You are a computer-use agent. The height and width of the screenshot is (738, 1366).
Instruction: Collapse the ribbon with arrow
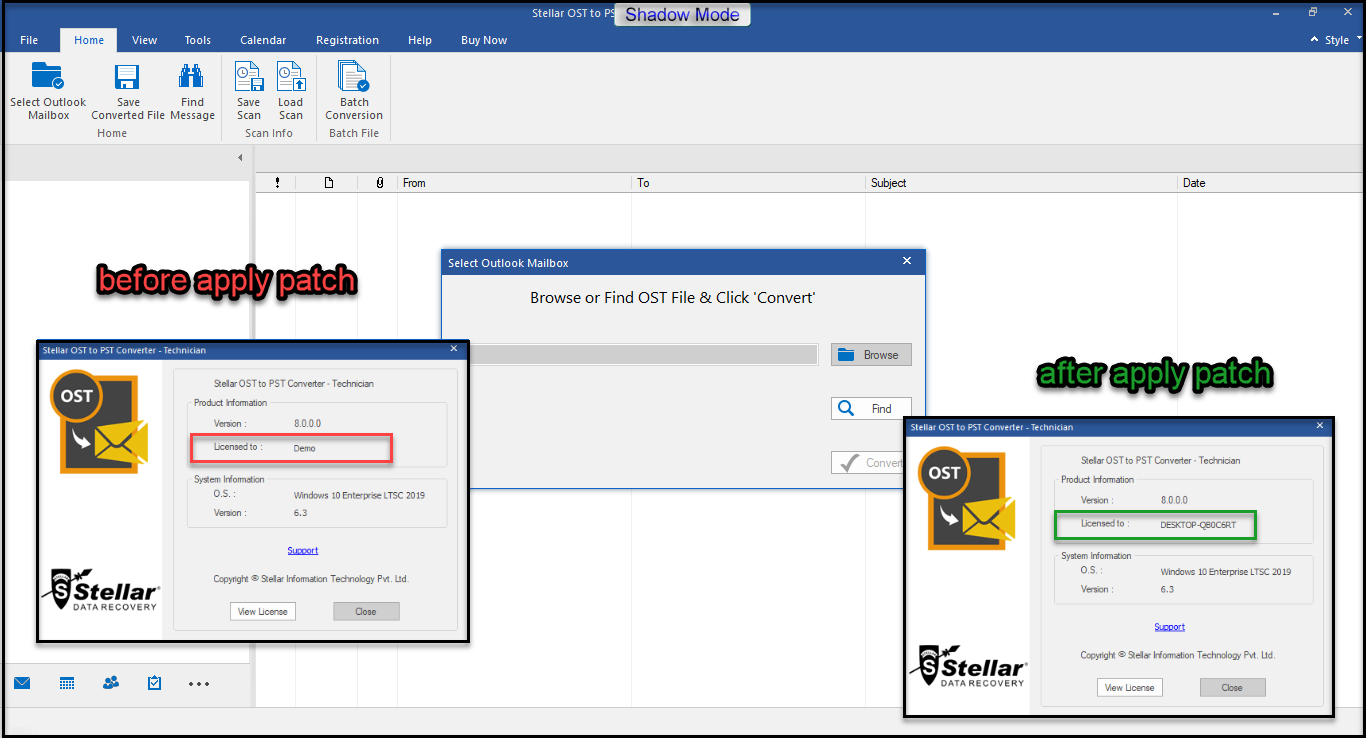pyautogui.click(x=1314, y=40)
